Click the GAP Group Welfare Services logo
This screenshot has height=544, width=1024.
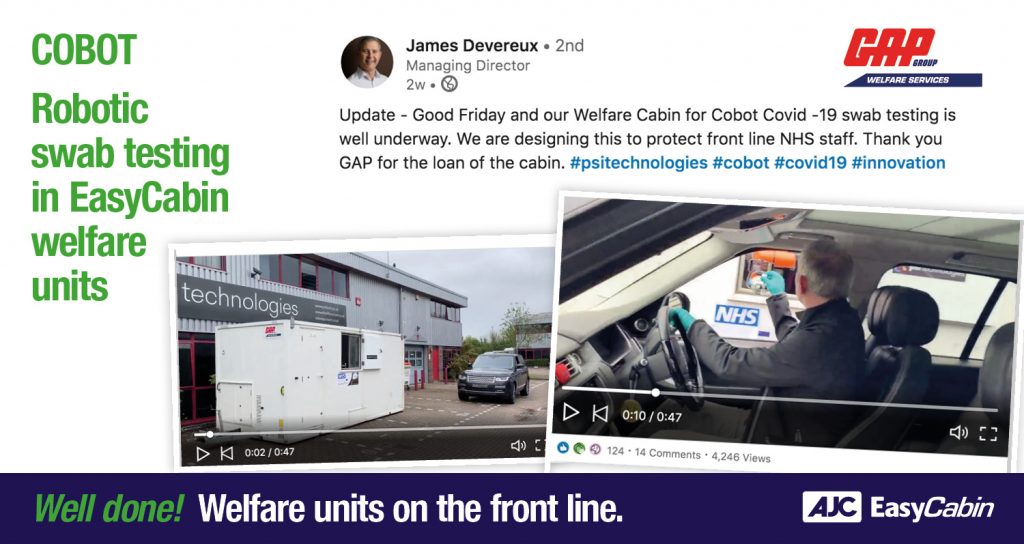pyautogui.click(x=912, y=59)
